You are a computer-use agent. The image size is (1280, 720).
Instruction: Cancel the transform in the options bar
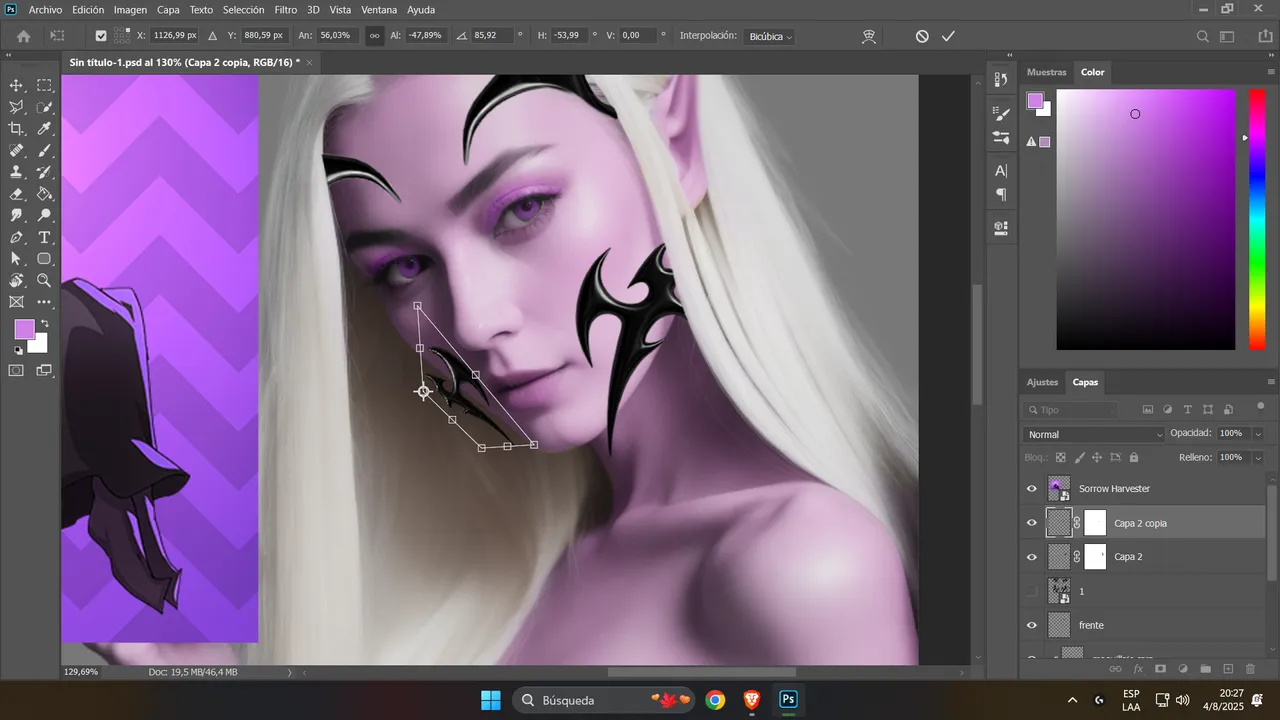click(x=922, y=36)
